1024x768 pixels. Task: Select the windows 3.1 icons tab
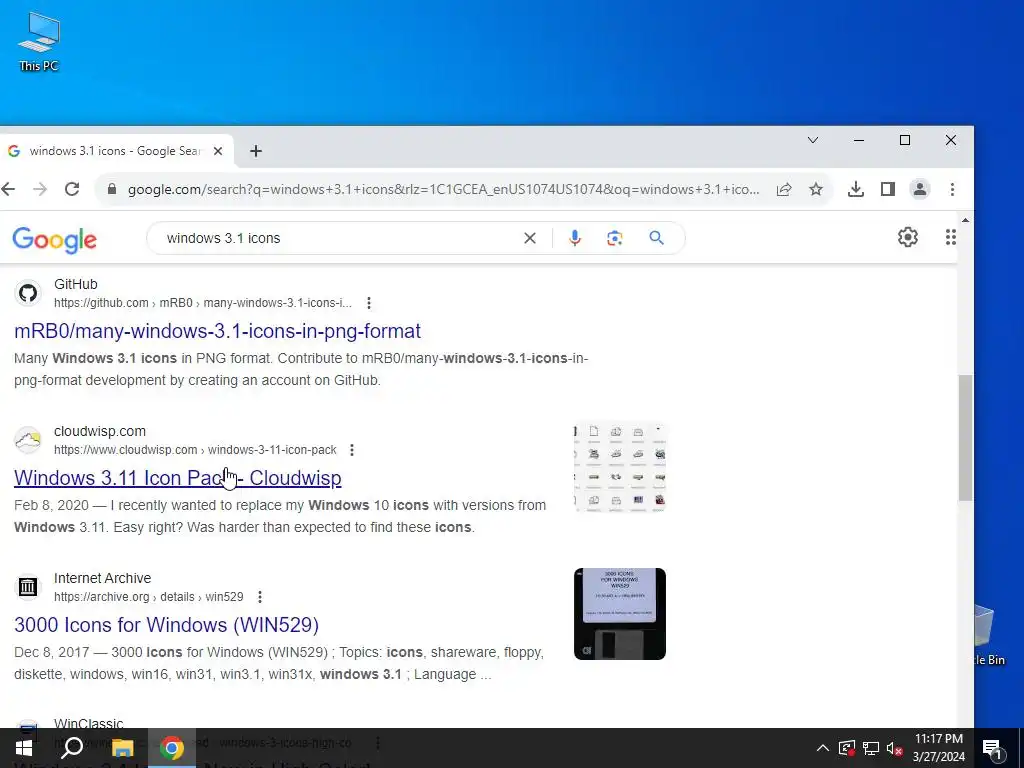[x=116, y=151]
